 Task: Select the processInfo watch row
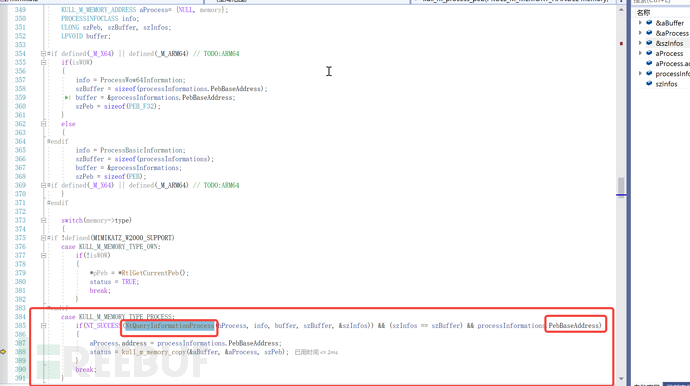coord(662,74)
